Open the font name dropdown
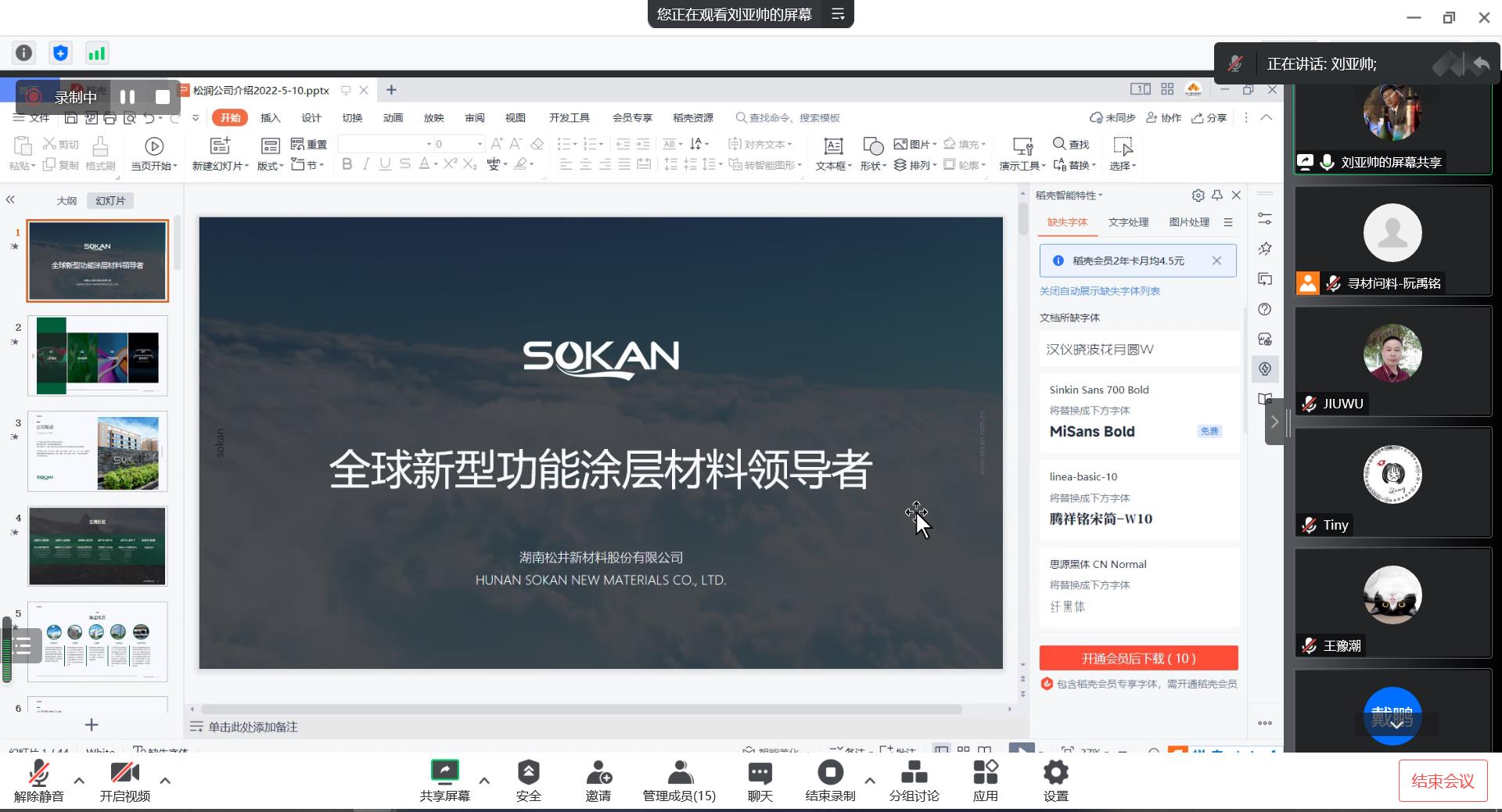Screen dimensions: 1502x812 click(x=429, y=144)
